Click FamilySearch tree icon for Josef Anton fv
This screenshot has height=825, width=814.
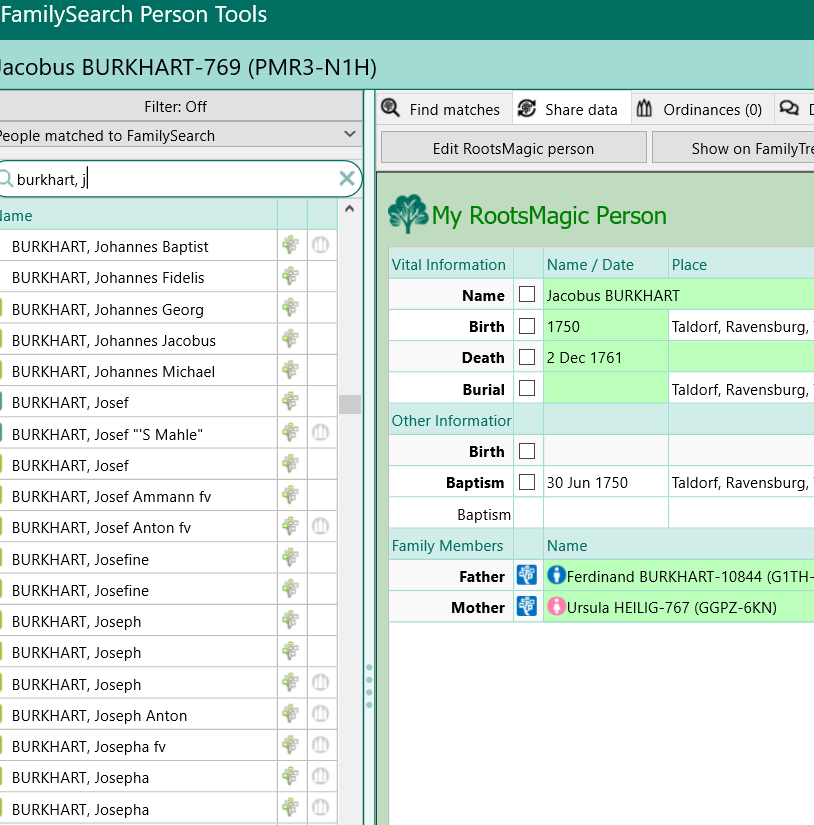[290, 526]
